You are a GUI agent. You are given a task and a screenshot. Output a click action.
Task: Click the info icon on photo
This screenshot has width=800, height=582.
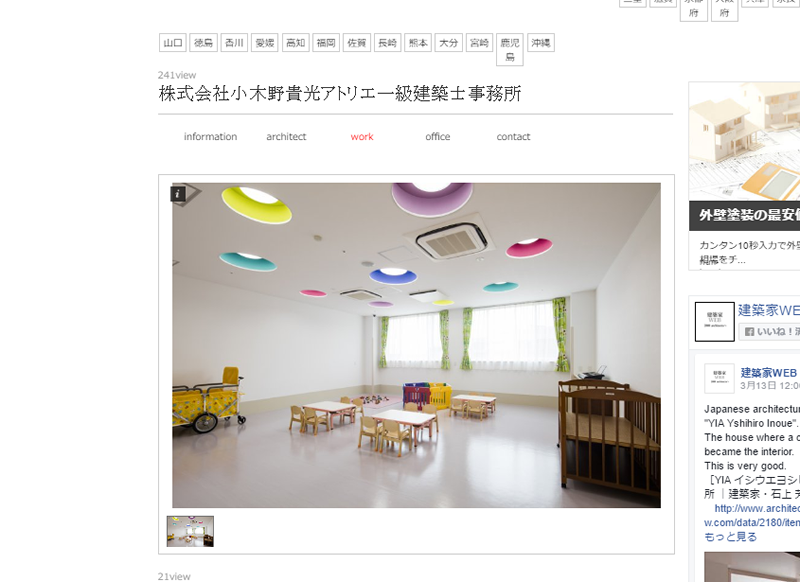[178, 194]
